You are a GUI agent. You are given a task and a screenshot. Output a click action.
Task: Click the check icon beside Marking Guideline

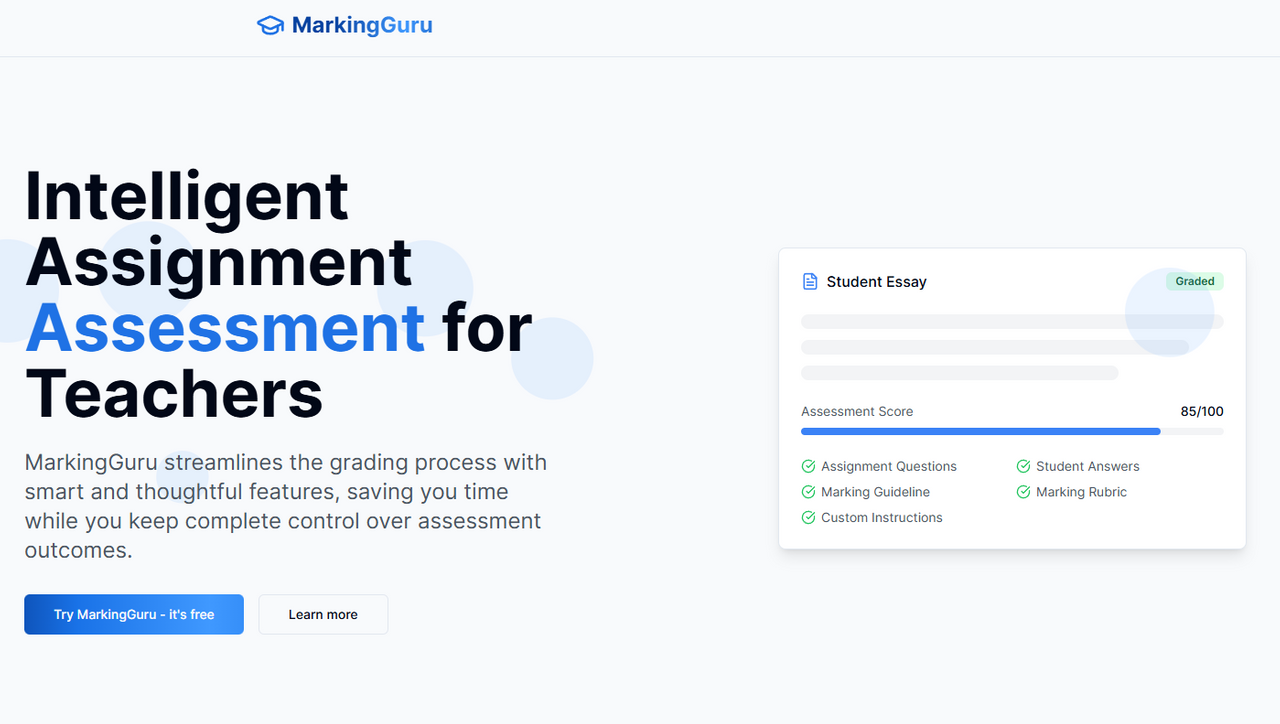click(x=808, y=492)
